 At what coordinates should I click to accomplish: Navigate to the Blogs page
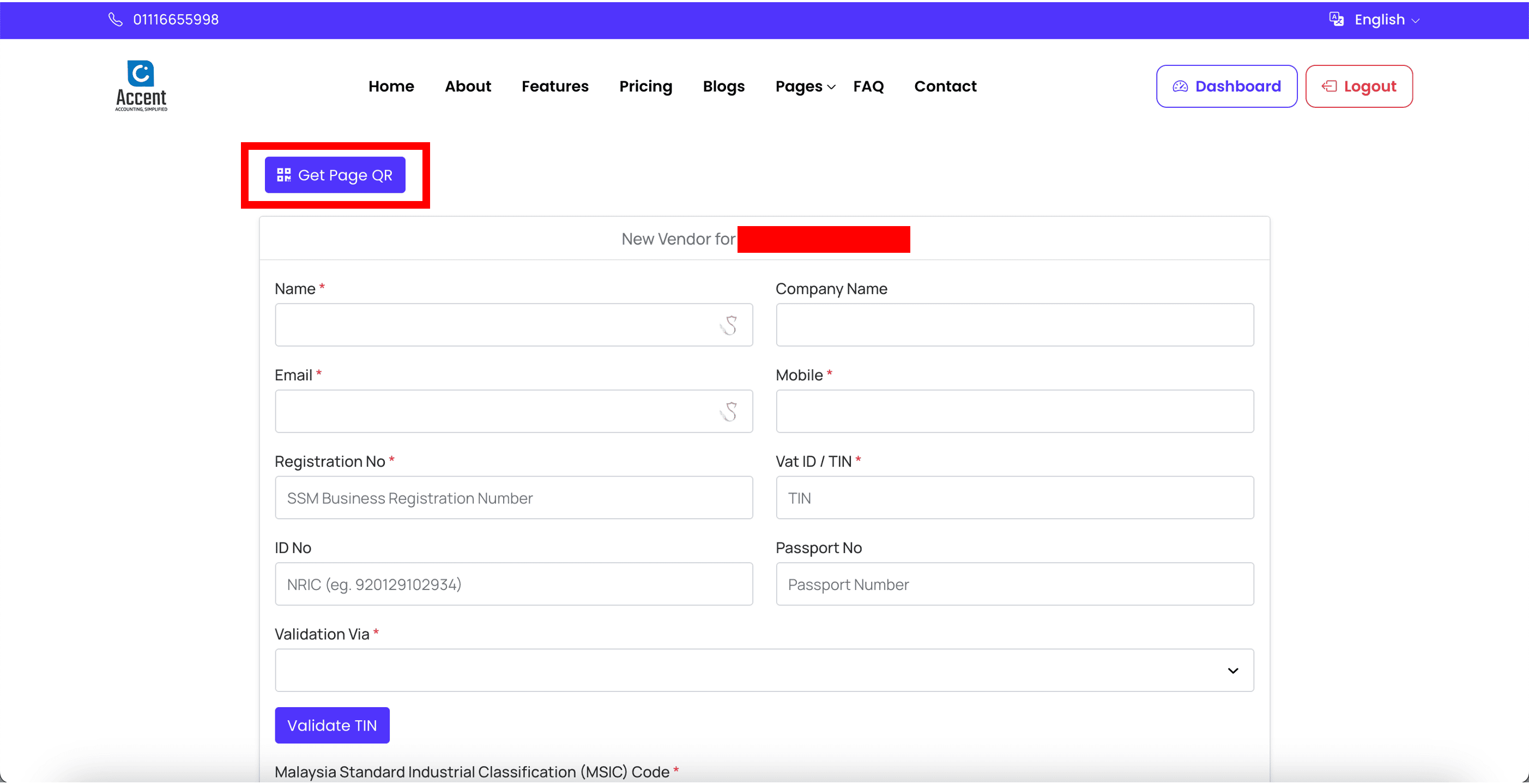click(723, 87)
